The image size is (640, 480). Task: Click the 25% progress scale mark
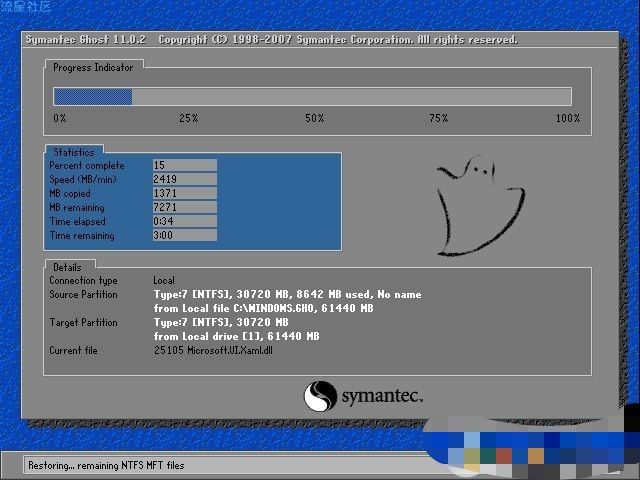[189, 118]
